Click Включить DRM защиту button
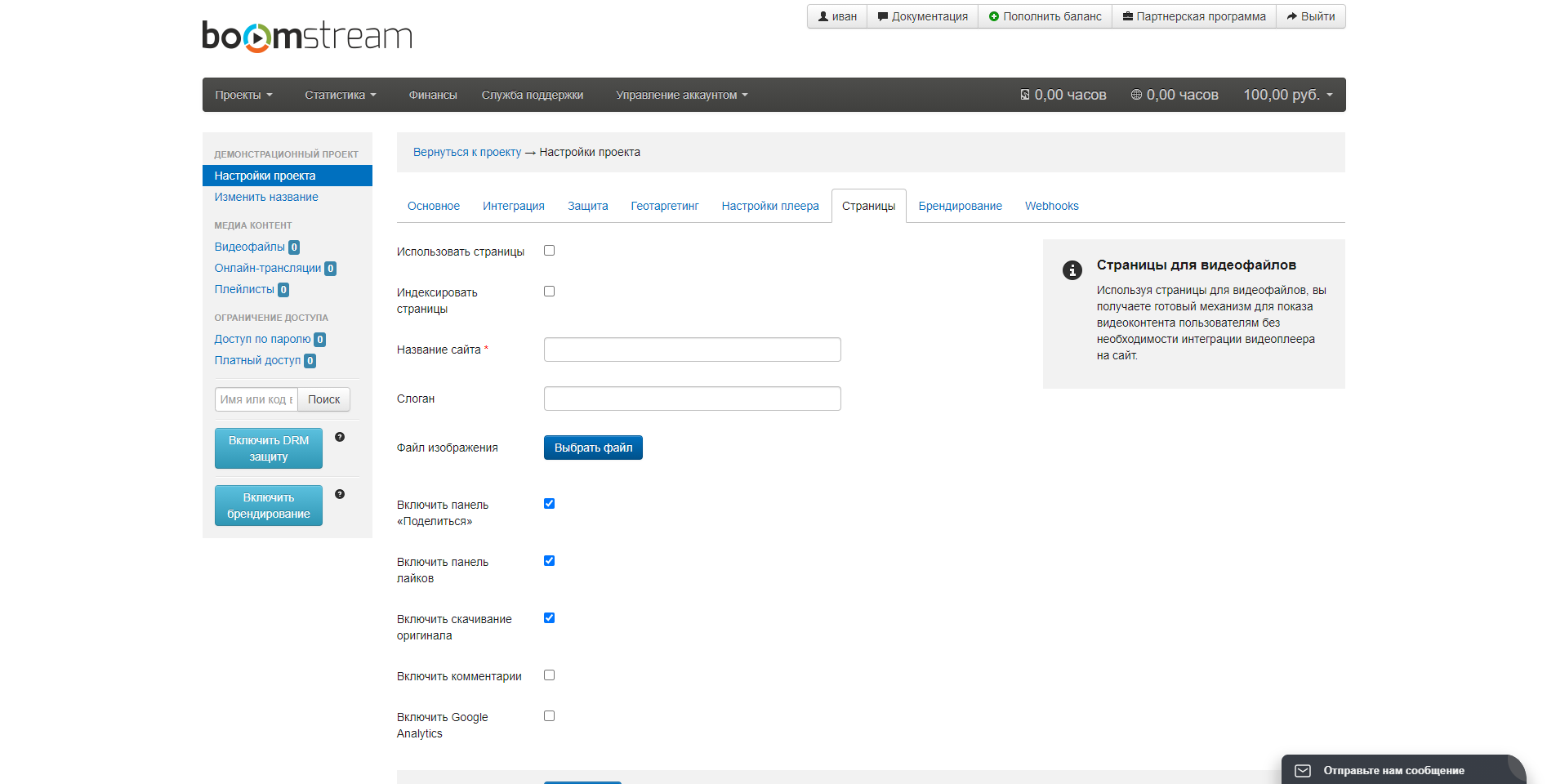This screenshot has width=1547, height=784. 269,448
